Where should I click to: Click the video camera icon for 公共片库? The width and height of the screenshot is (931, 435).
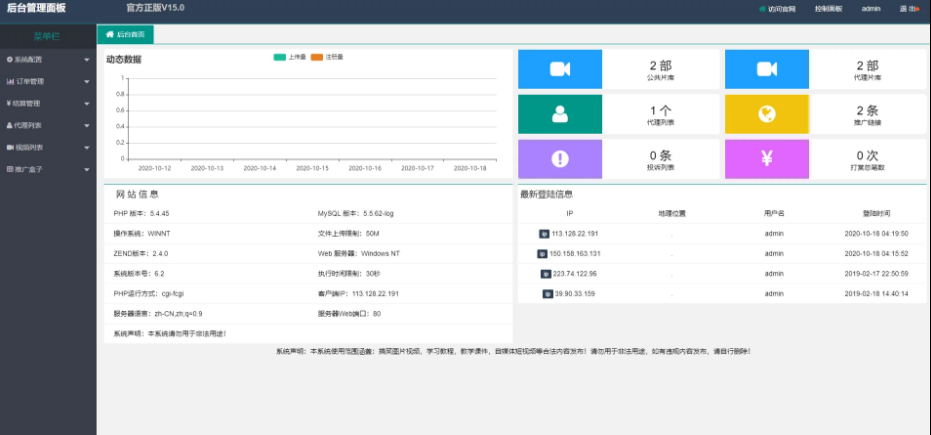559,69
